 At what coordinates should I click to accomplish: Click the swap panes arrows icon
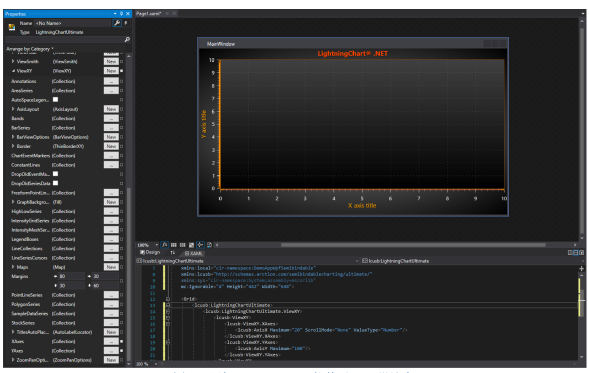pyautogui.click(x=173, y=253)
